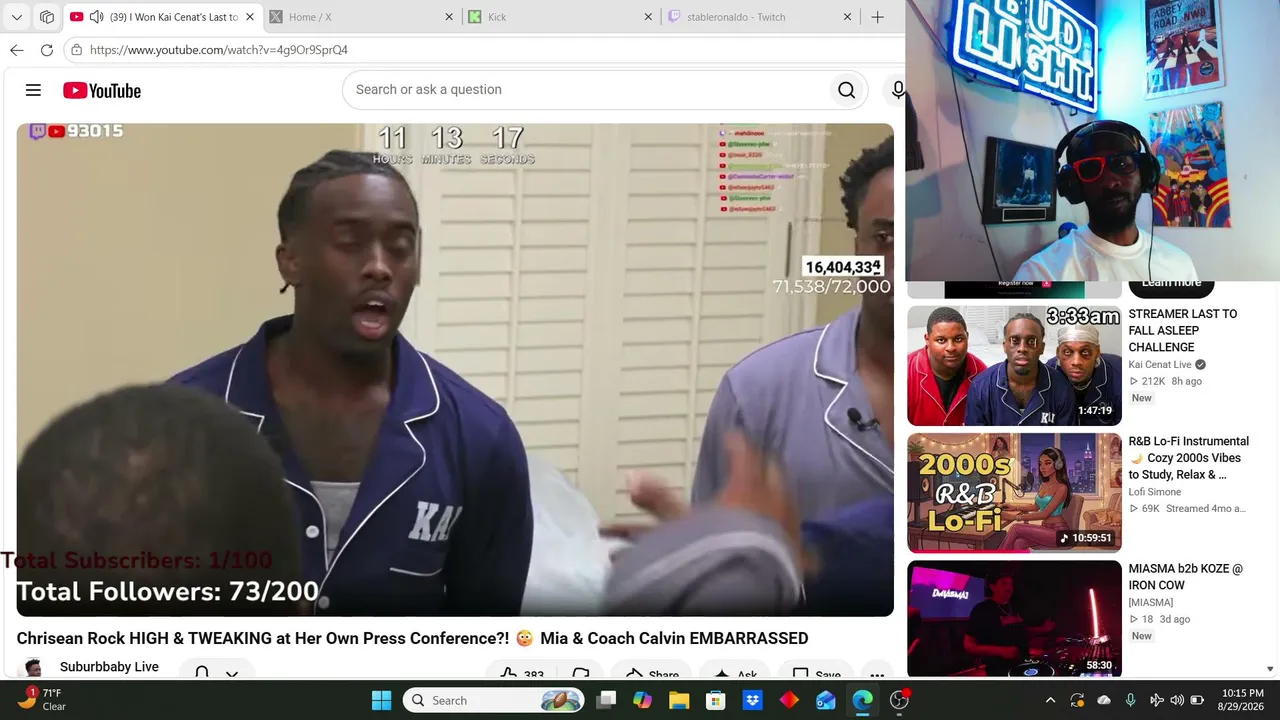This screenshot has height=720, width=1280.
Task: Open the Windows Start menu
Action: 382,700
